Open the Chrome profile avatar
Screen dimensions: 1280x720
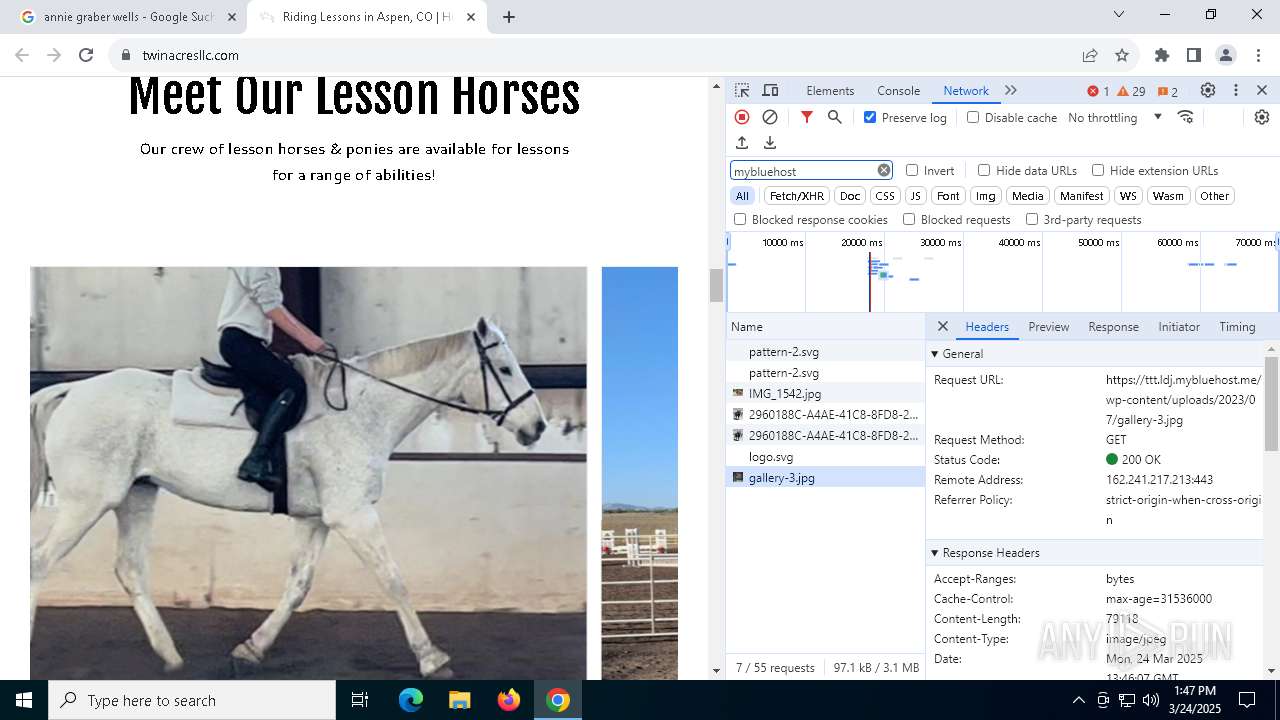point(1226,55)
